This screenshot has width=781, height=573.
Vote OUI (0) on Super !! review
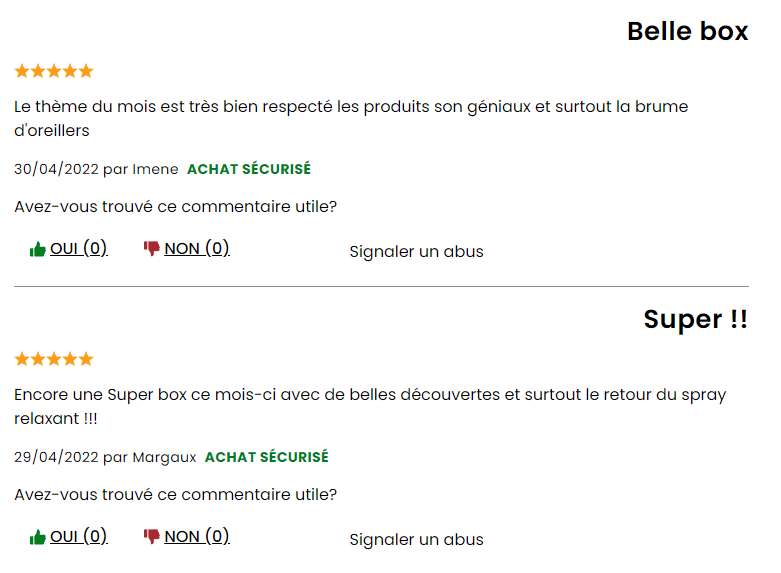pyautogui.click(x=79, y=536)
